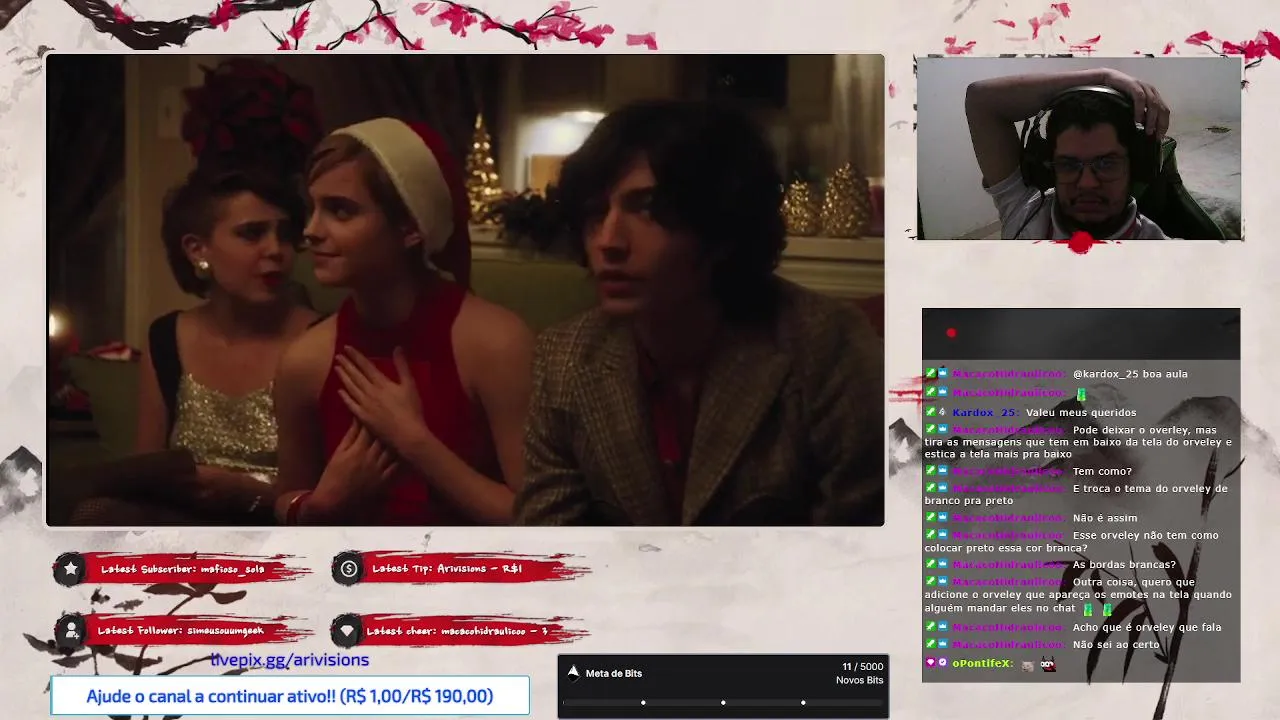The image size is (1280, 720).
Task: Click the cat emote in oPontifeX's message
Action: (x=1027, y=664)
